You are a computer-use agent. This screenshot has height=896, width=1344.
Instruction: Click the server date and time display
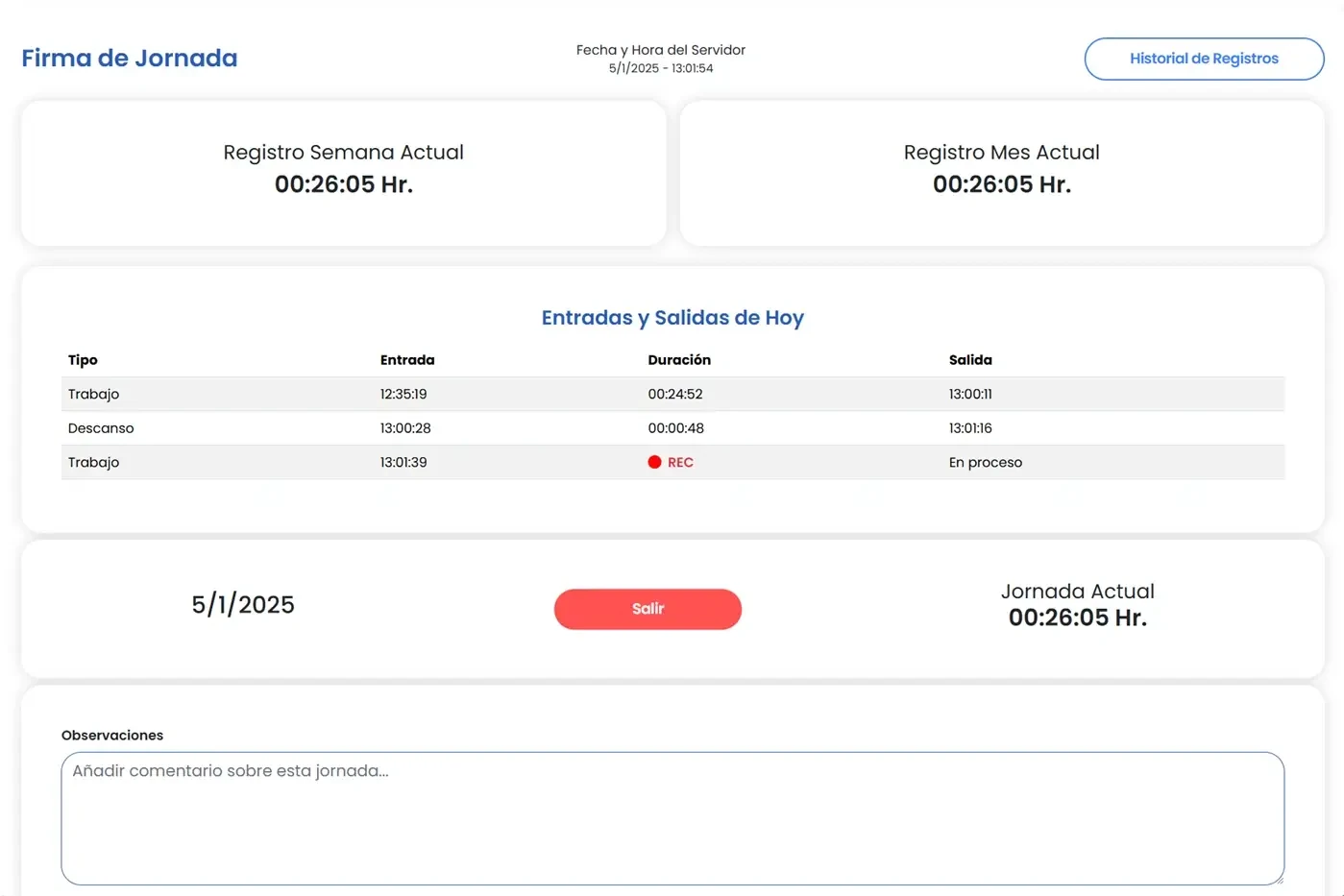coord(660,58)
